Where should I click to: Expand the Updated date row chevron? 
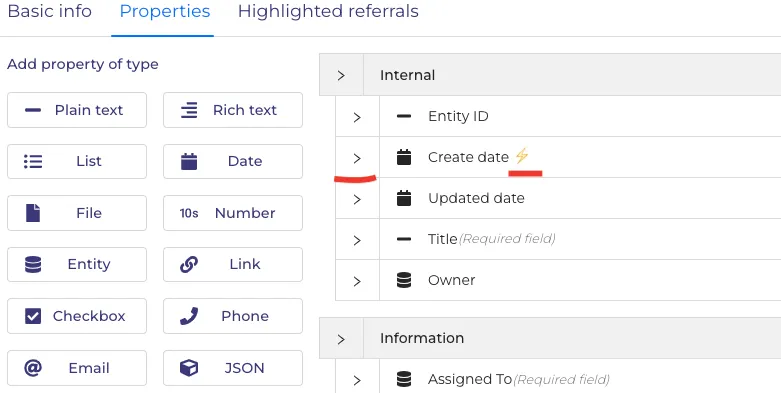tap(357, 199)
